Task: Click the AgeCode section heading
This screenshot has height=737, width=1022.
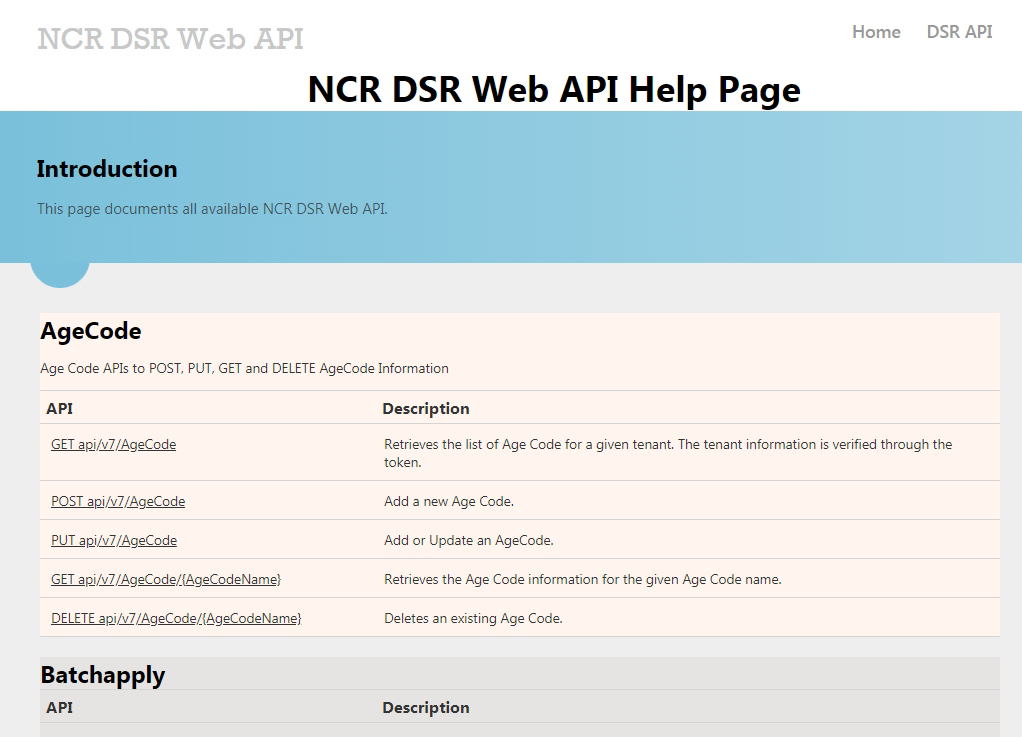Action: point(91,331)
